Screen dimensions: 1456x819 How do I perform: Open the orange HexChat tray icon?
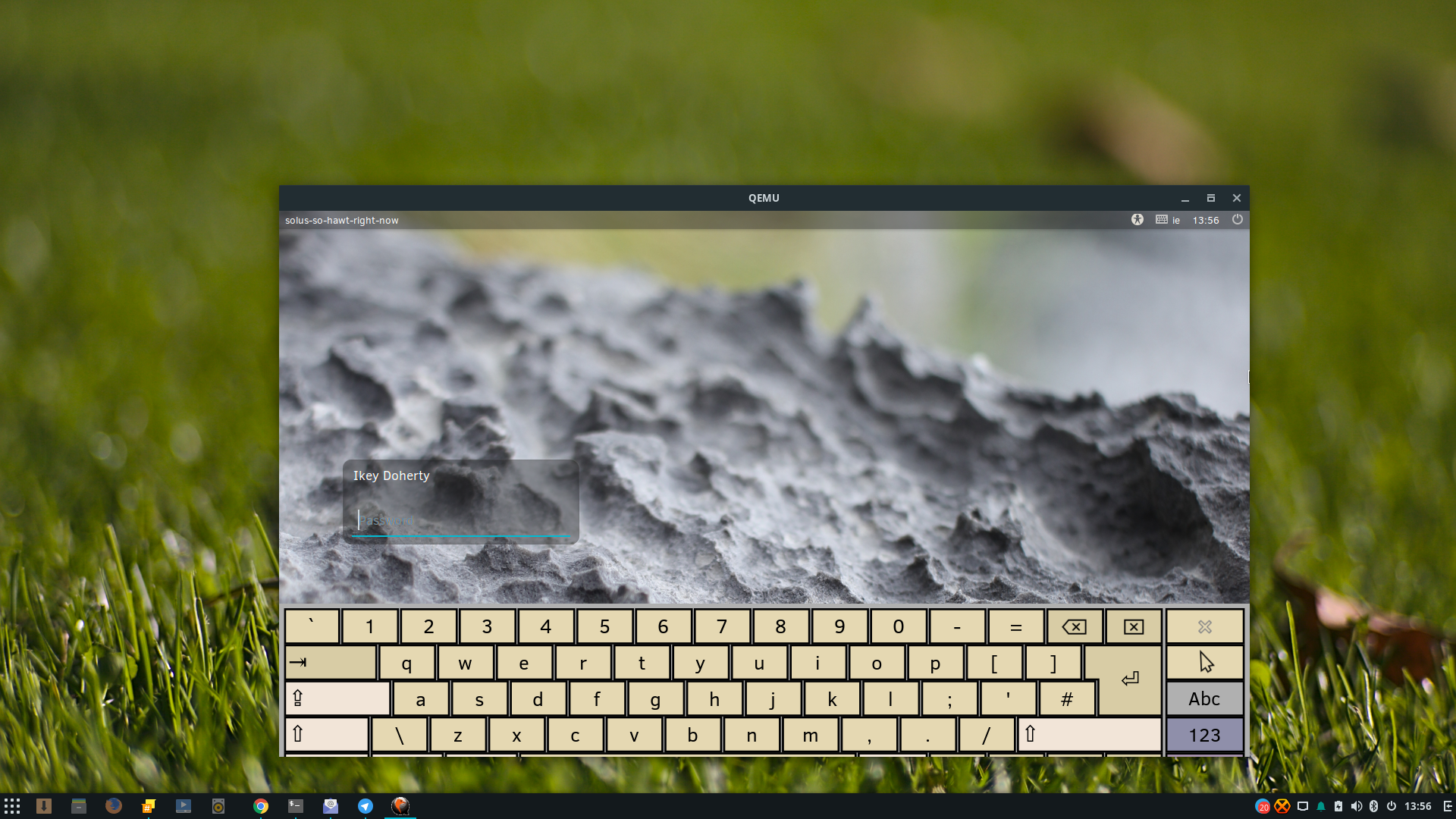click(x=1282, y=806)
